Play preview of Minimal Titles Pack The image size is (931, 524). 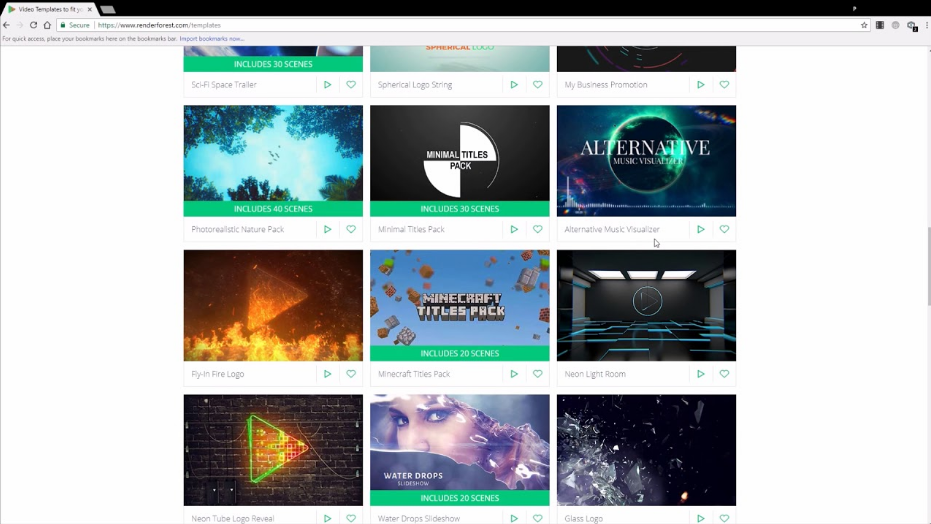[x=514, y=229]
